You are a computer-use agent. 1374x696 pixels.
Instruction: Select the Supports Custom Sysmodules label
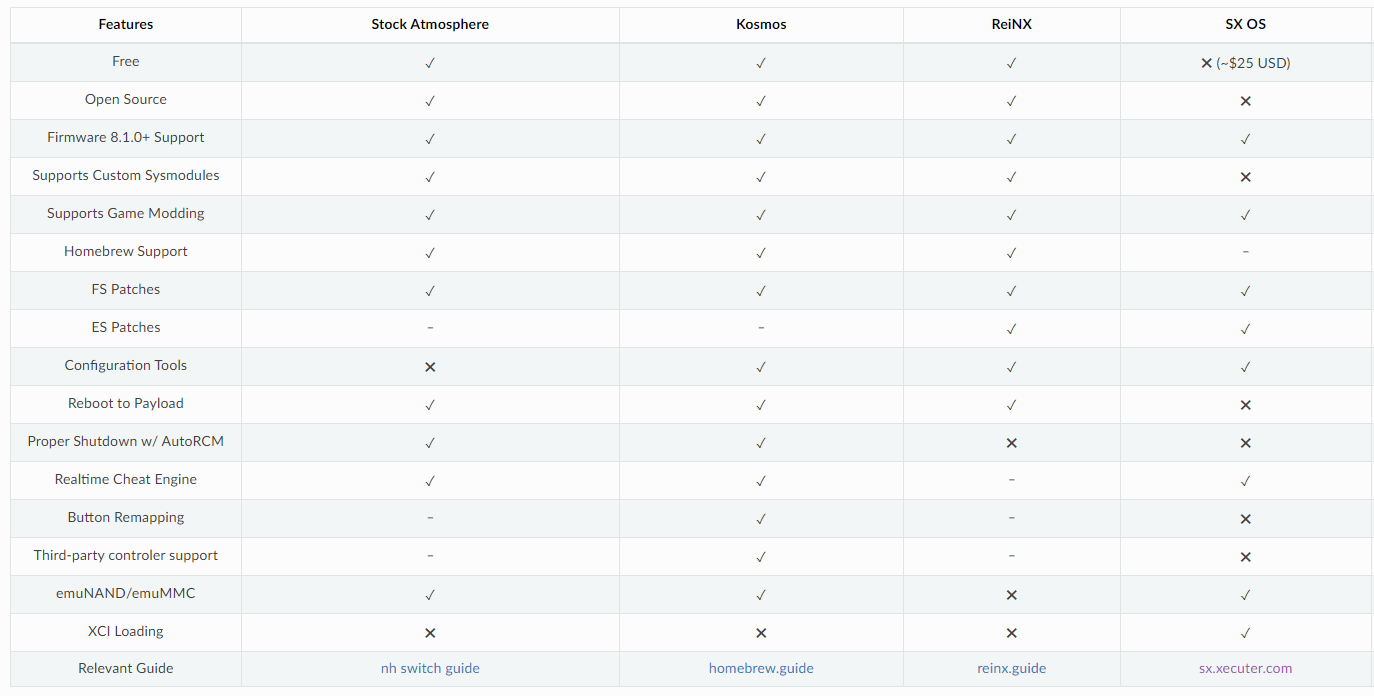[x=126, y=175]
